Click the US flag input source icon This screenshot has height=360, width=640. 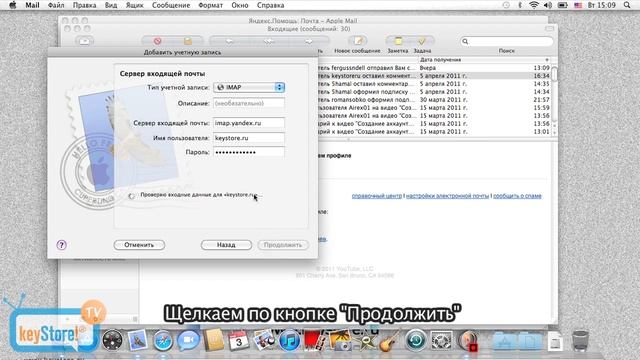point(578,5)
